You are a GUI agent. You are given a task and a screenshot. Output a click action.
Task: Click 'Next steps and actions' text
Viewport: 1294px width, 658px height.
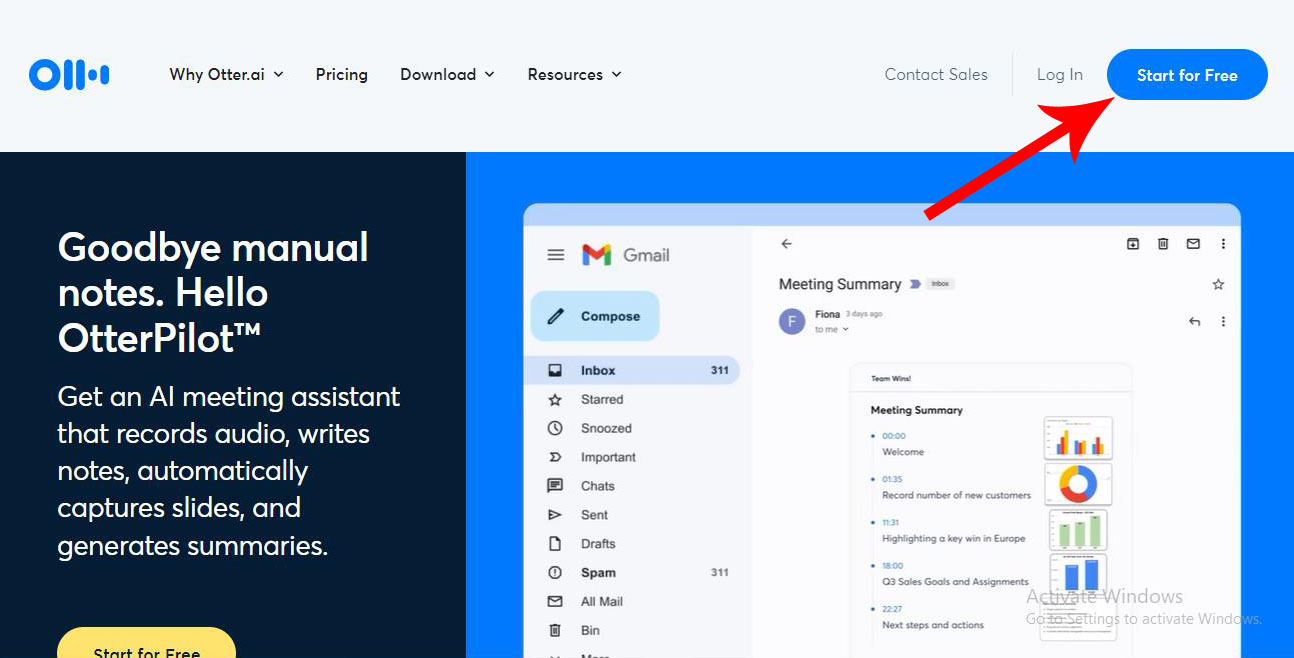(x=933, y=625)
